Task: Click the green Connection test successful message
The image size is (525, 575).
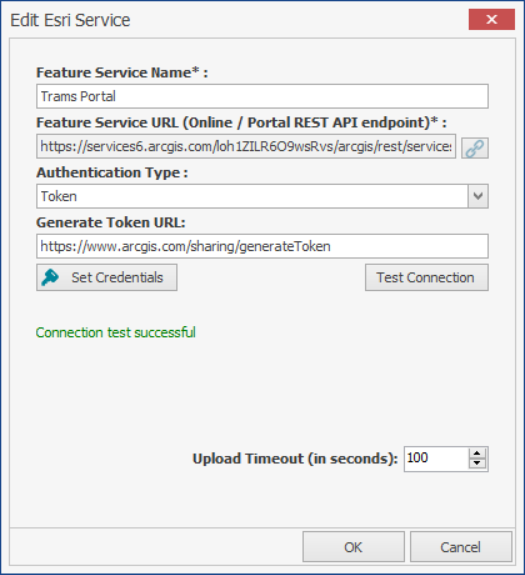Action: (x=116, y=333)
